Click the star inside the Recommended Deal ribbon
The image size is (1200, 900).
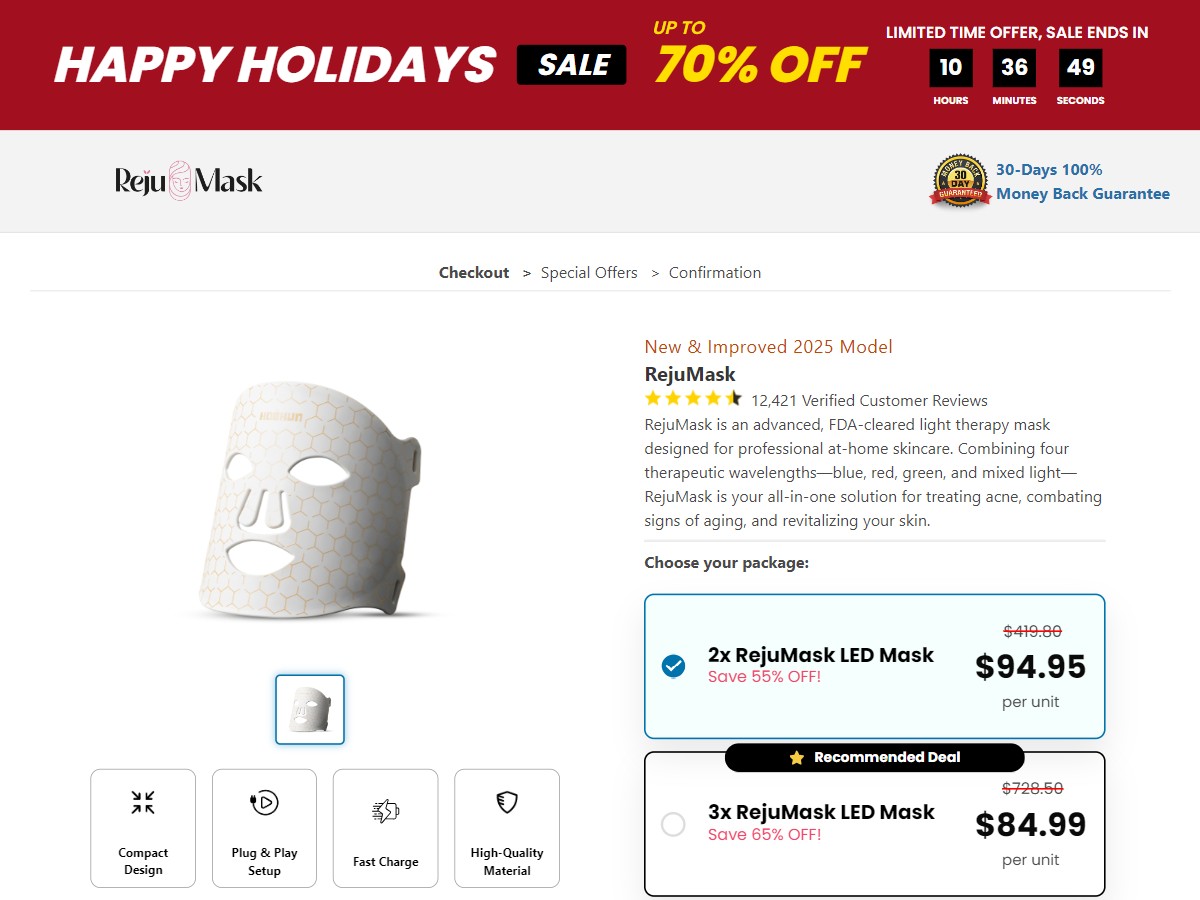tap(795, 757)
